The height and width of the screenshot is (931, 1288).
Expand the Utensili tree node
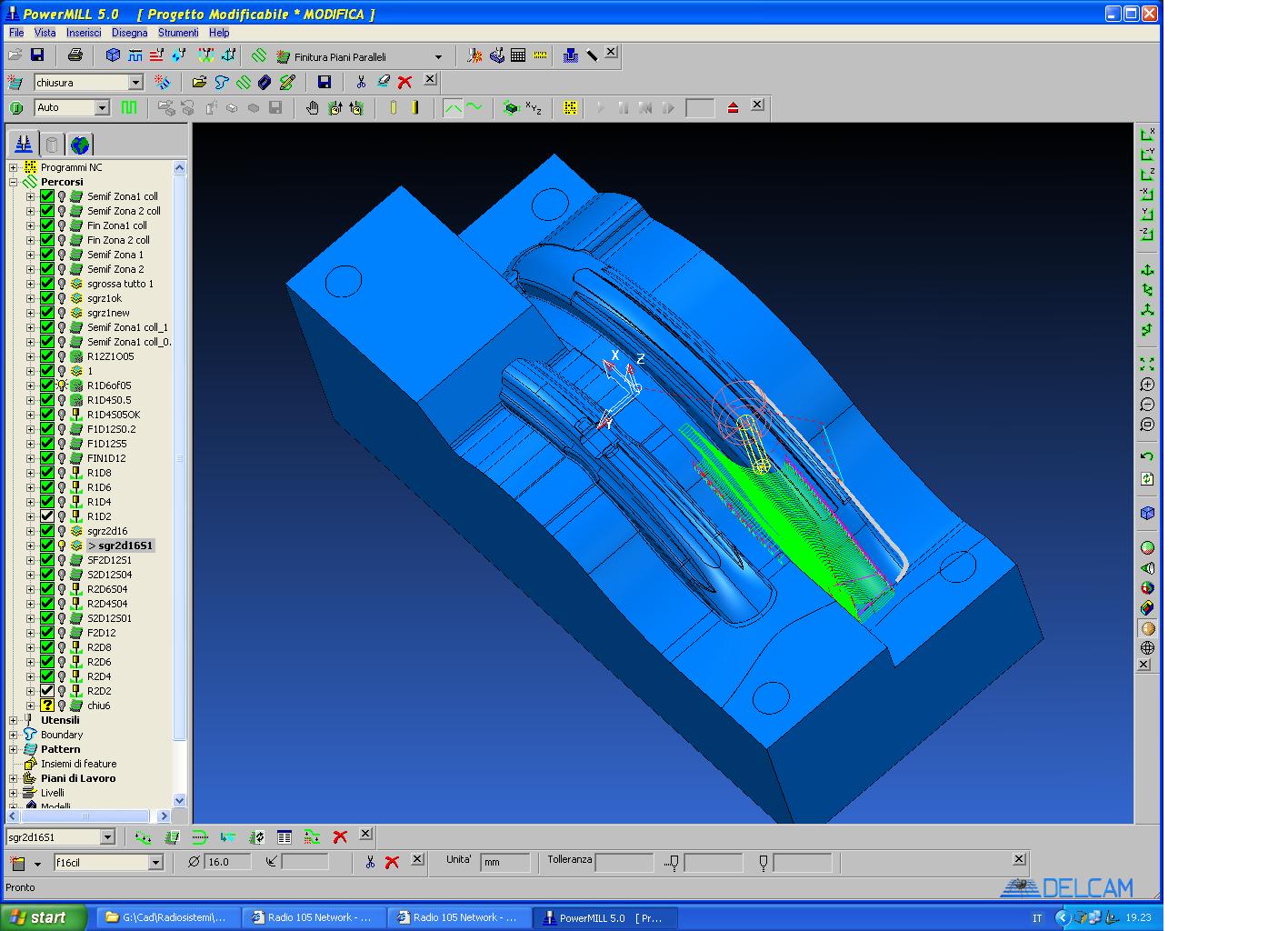click(x=14, y=720)
